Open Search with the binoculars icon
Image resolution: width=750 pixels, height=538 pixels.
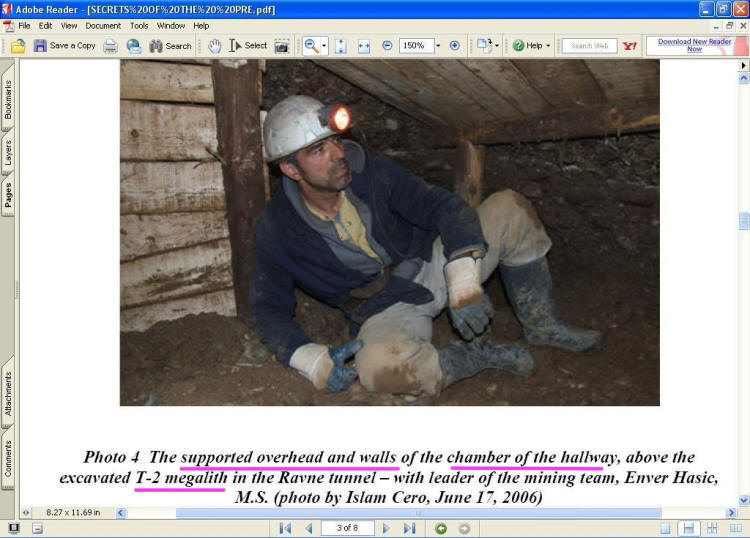click(x=171, y=46)
